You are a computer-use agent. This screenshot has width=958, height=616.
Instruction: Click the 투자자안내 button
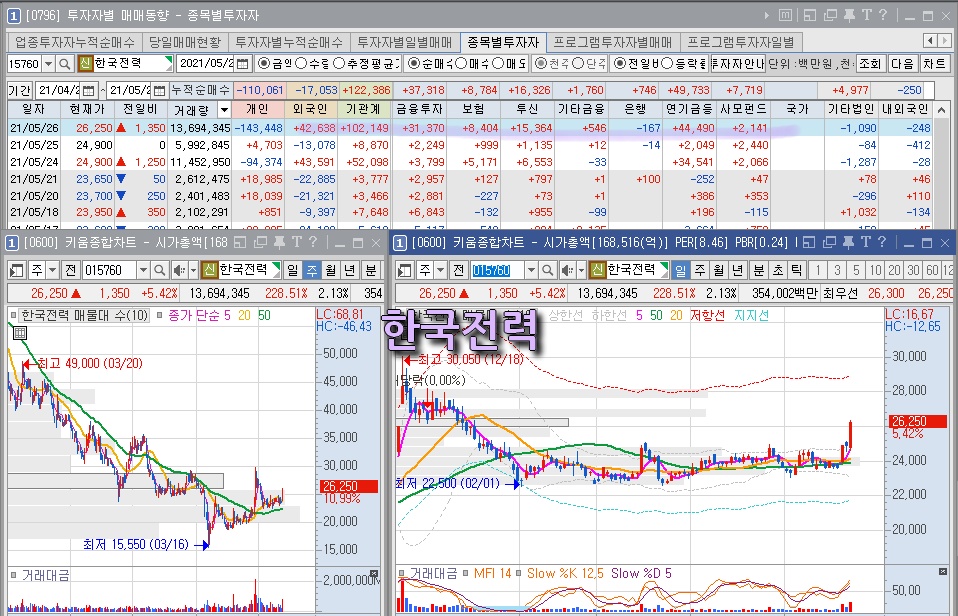(x=738, y=64)
